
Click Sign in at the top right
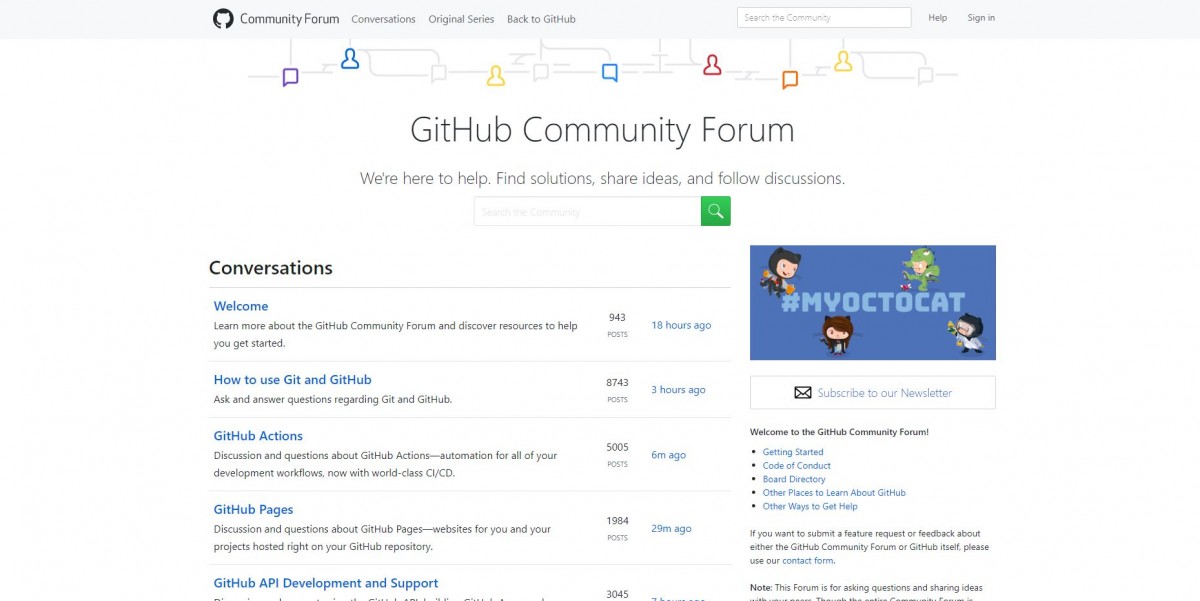(981, 18)
